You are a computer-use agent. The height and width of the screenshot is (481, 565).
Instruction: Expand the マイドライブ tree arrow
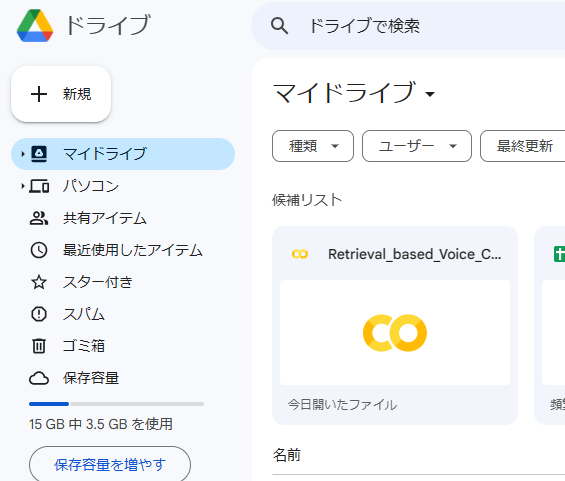23,154
